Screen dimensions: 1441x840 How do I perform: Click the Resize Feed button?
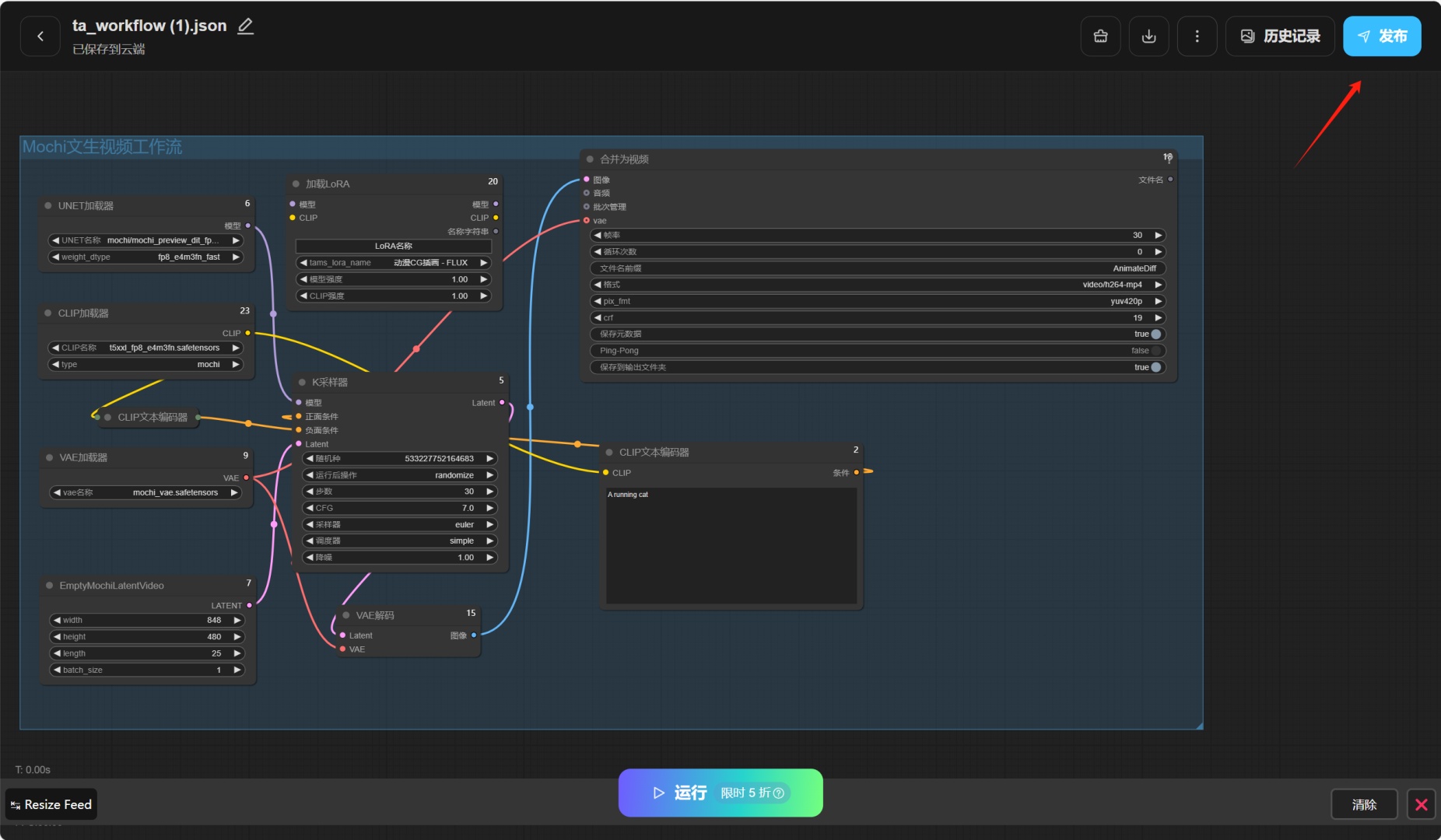(51, 804)
